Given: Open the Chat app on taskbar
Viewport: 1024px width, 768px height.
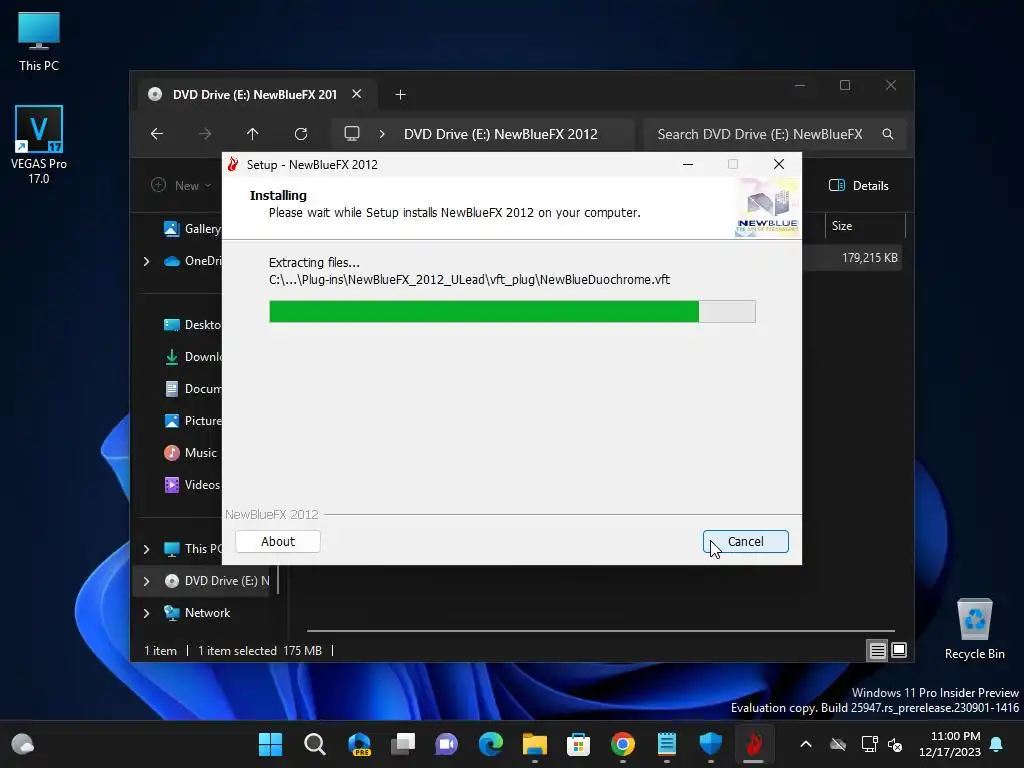Looking at the screenshot, I should click(447, 744).
